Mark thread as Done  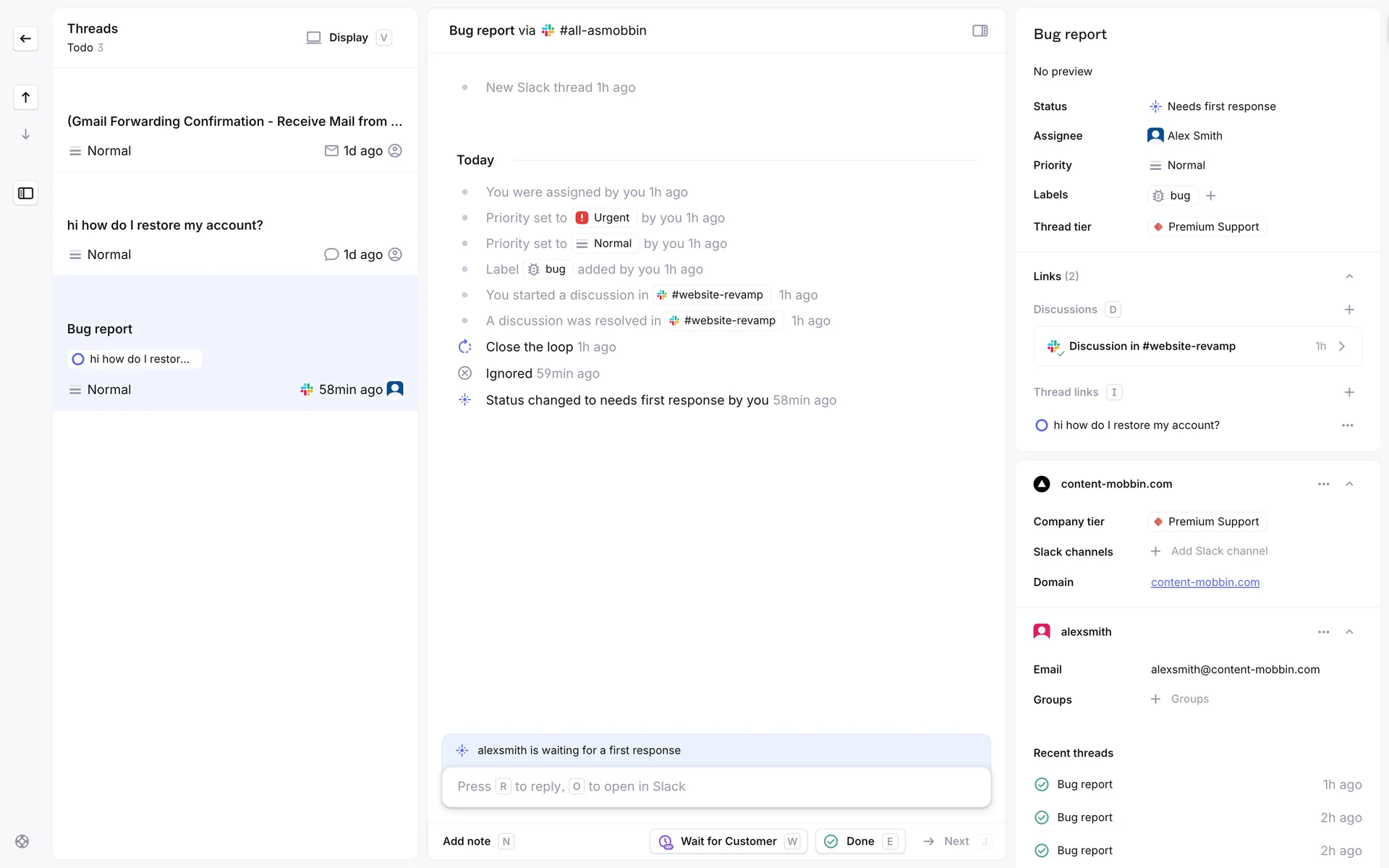pyautogui.click(x=859, y=841)
